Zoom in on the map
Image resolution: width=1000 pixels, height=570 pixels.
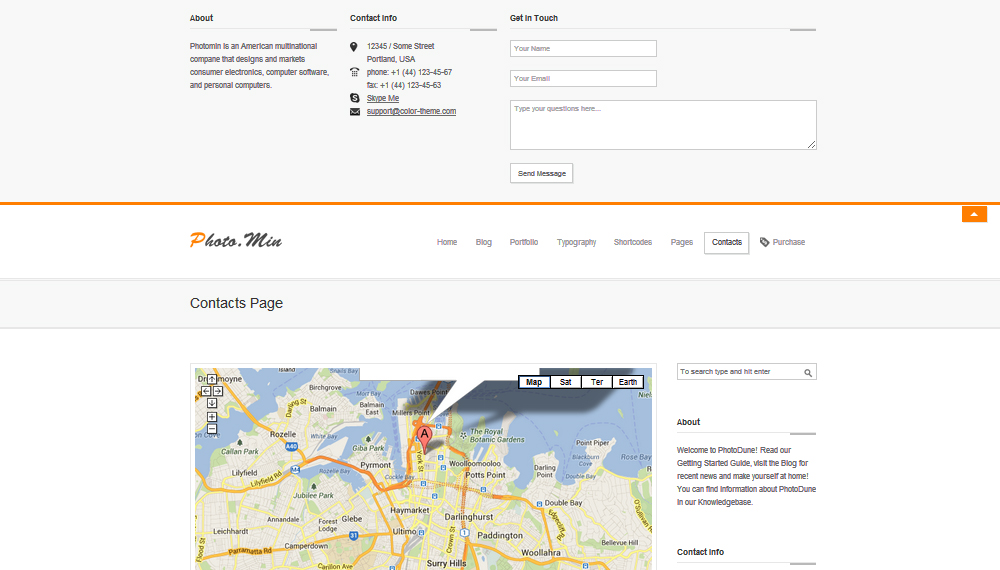click(212, 417)
